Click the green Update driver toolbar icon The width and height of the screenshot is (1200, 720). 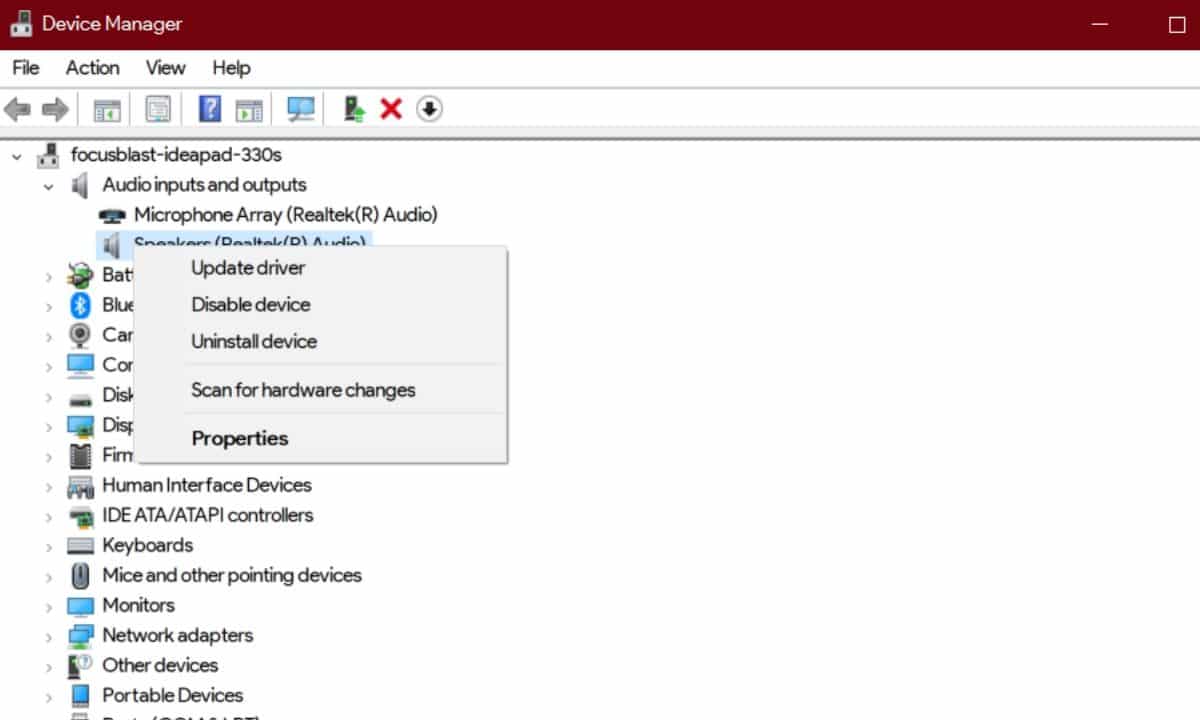(x=354, y=109)
